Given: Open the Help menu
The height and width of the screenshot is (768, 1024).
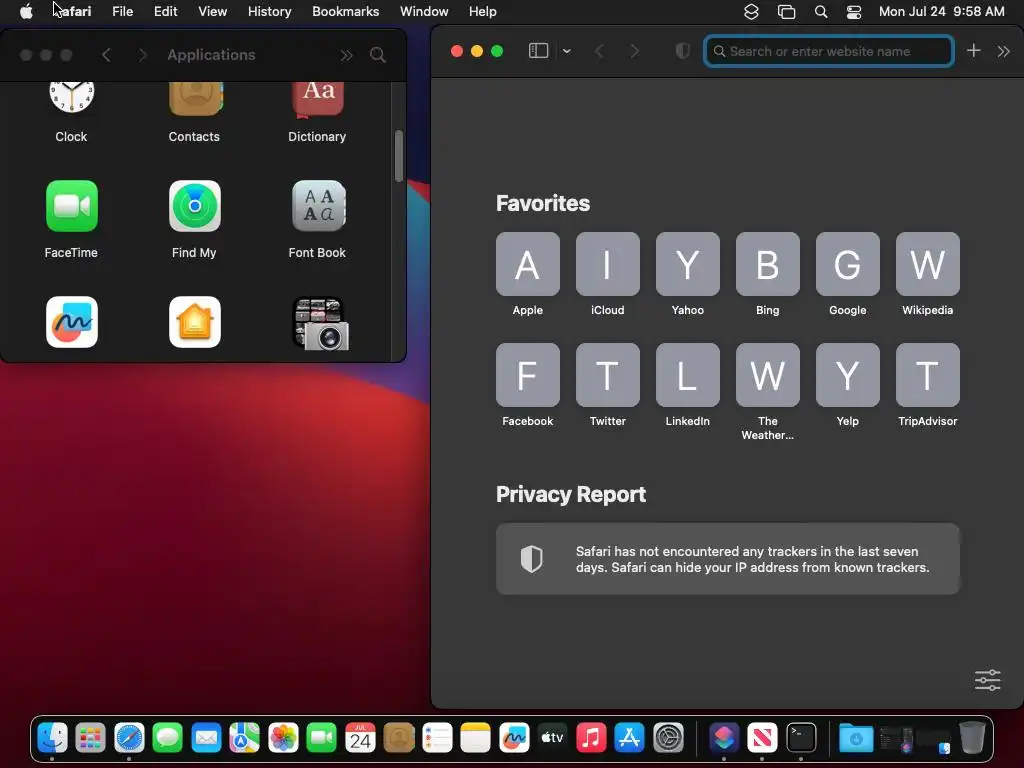Looking at the screenshot, I should pos(483,12).
